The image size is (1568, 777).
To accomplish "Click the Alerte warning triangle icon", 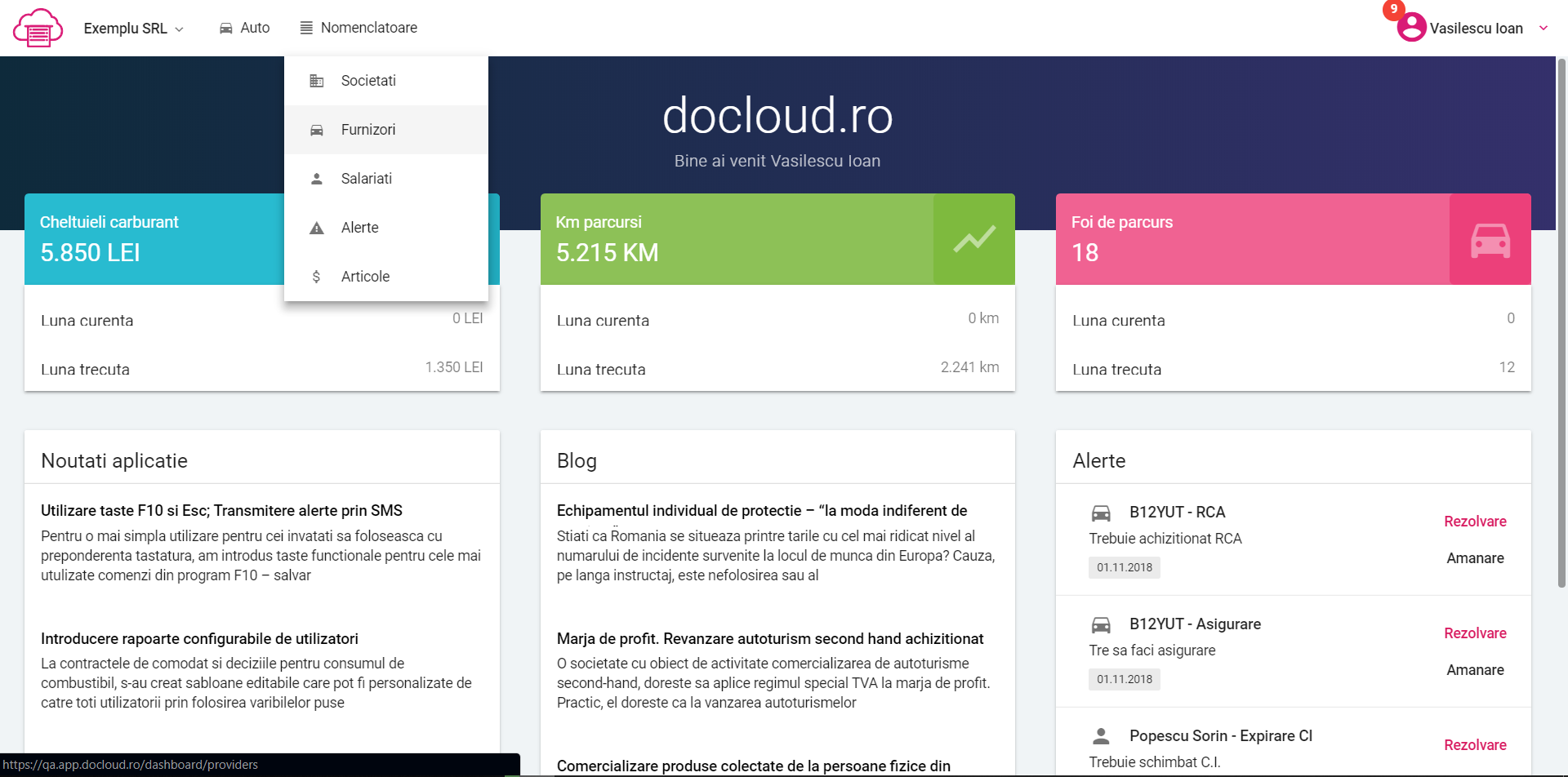I will pyautogui.click(x=317, y=228).
